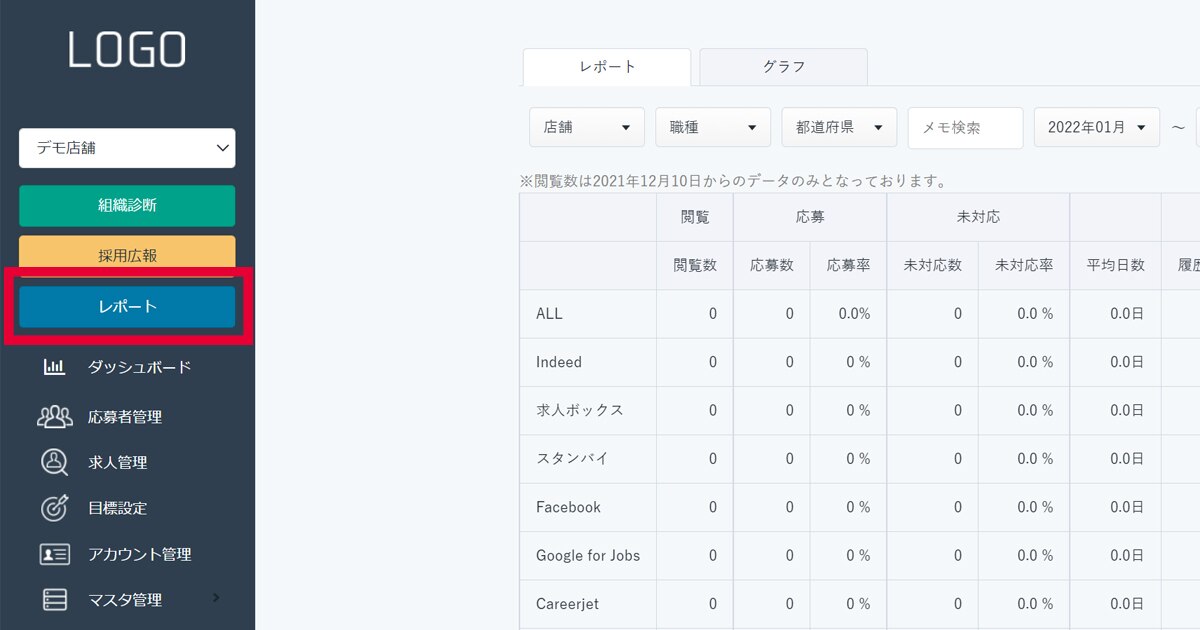This screenshot has height=630, width=1200.
Task: Click the goal setting target icon
Action: pyautogui.click(x=54, y=508)
